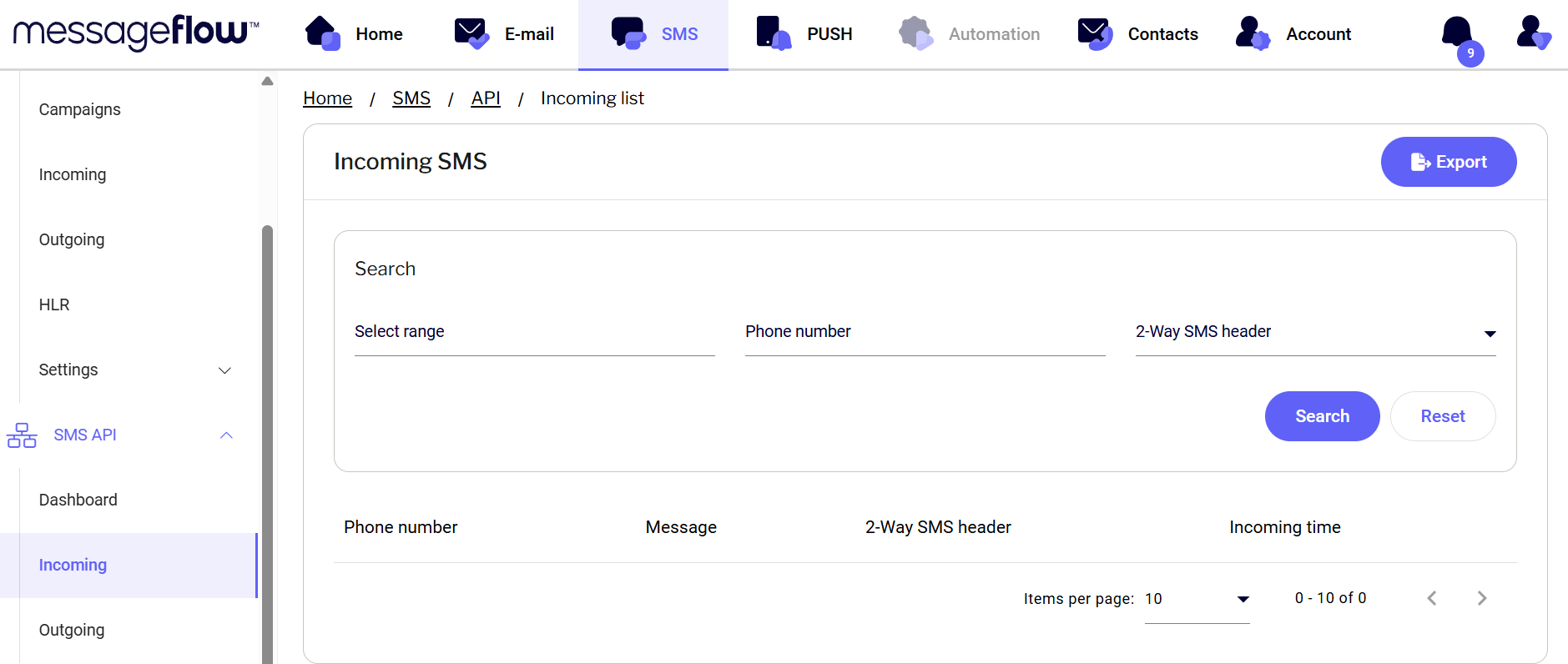Click the SMS API network icon
Screen dimensions: 1568x664
pyautogui.click(x=22, y=435)
